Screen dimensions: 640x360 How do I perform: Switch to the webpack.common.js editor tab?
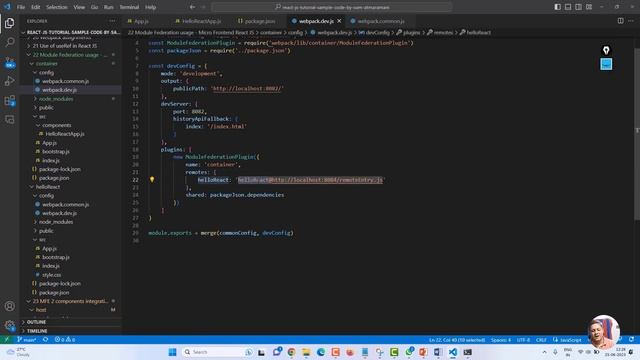click(x=381, y=21)
